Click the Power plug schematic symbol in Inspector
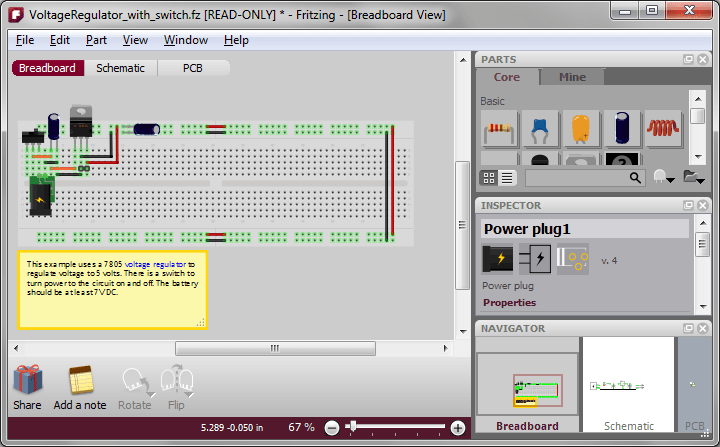This screenshot has width=720, height=447. (535, 259)
